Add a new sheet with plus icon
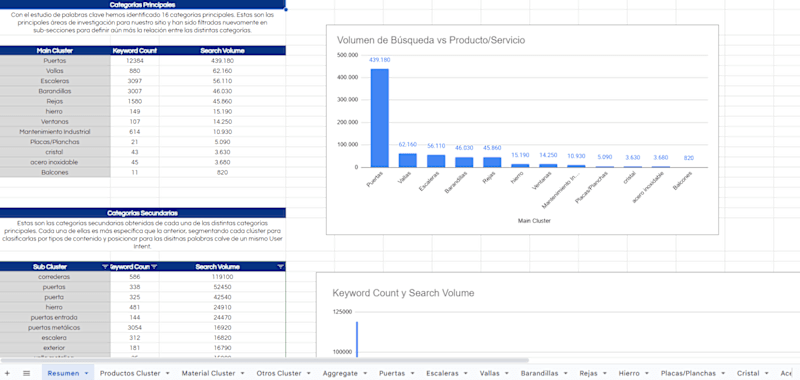 (7, 373)
